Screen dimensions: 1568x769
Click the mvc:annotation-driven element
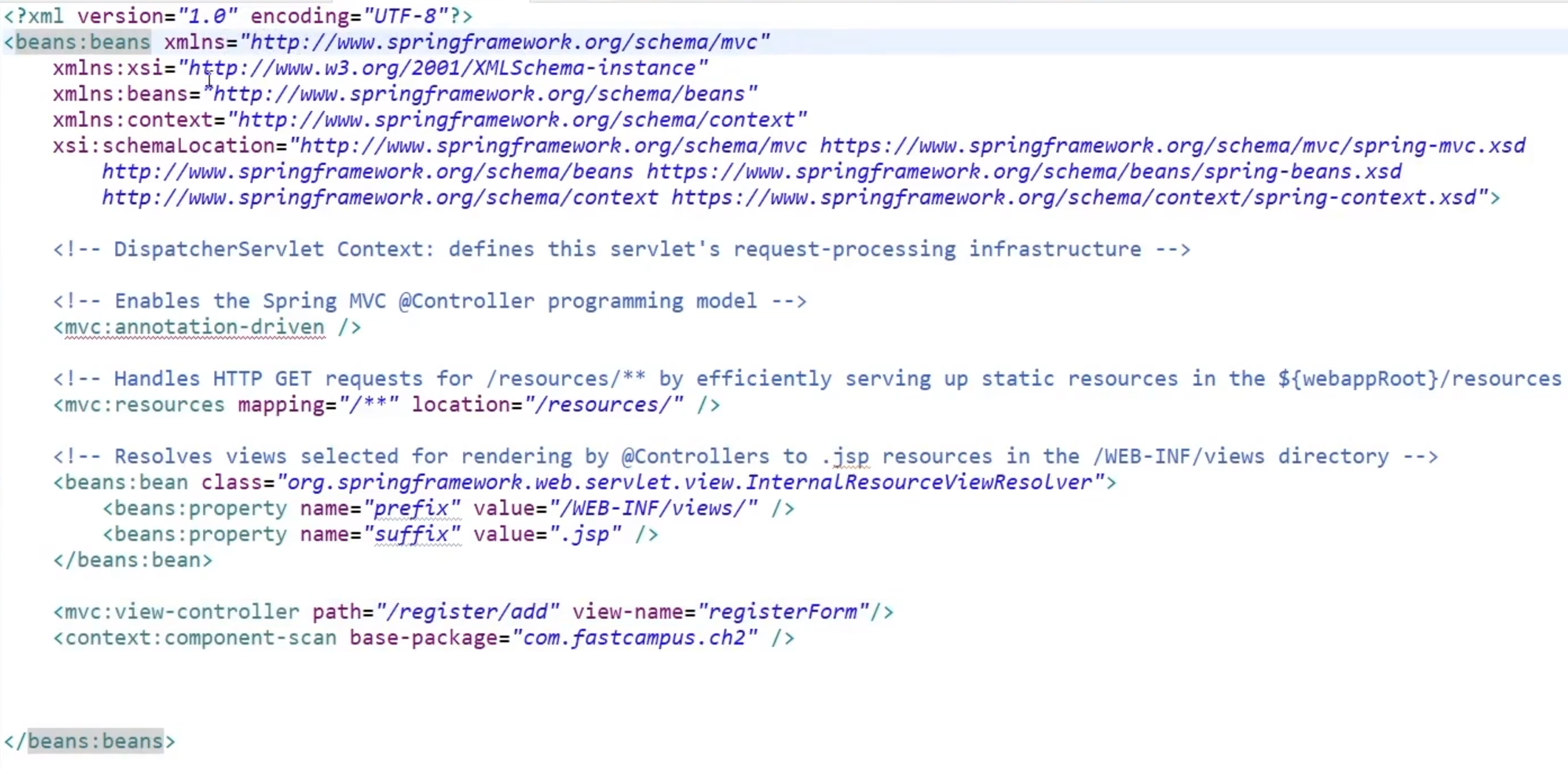tap(194, 327)
